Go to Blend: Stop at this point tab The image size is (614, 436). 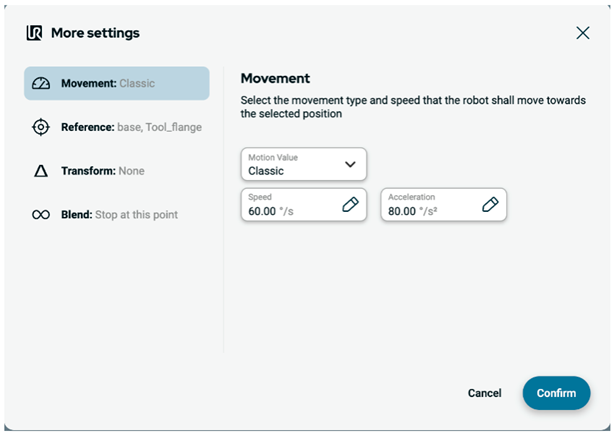pyautogui.click(x=119, y=214)
